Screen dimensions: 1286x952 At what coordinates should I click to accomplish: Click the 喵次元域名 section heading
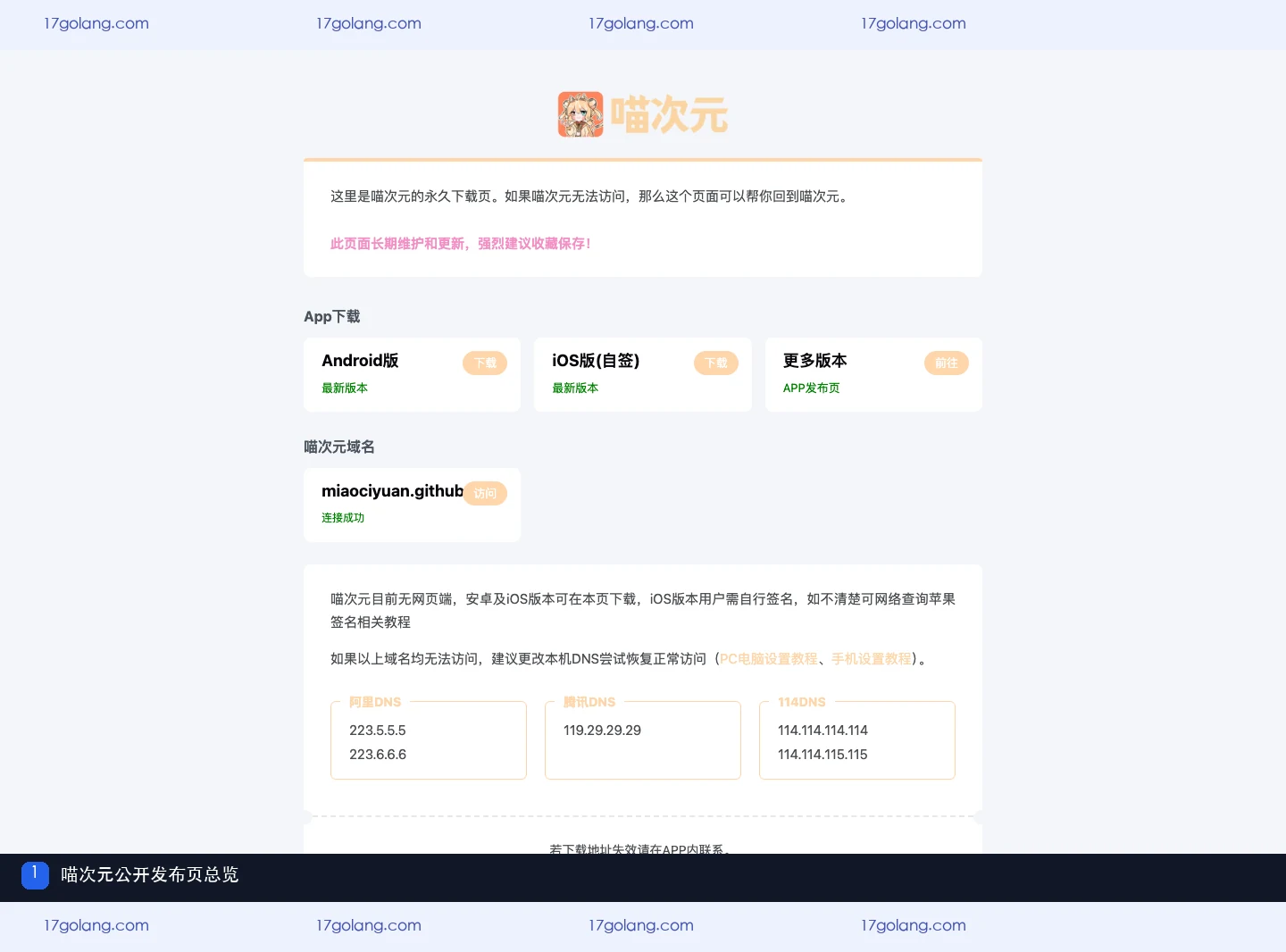(339, 447)
